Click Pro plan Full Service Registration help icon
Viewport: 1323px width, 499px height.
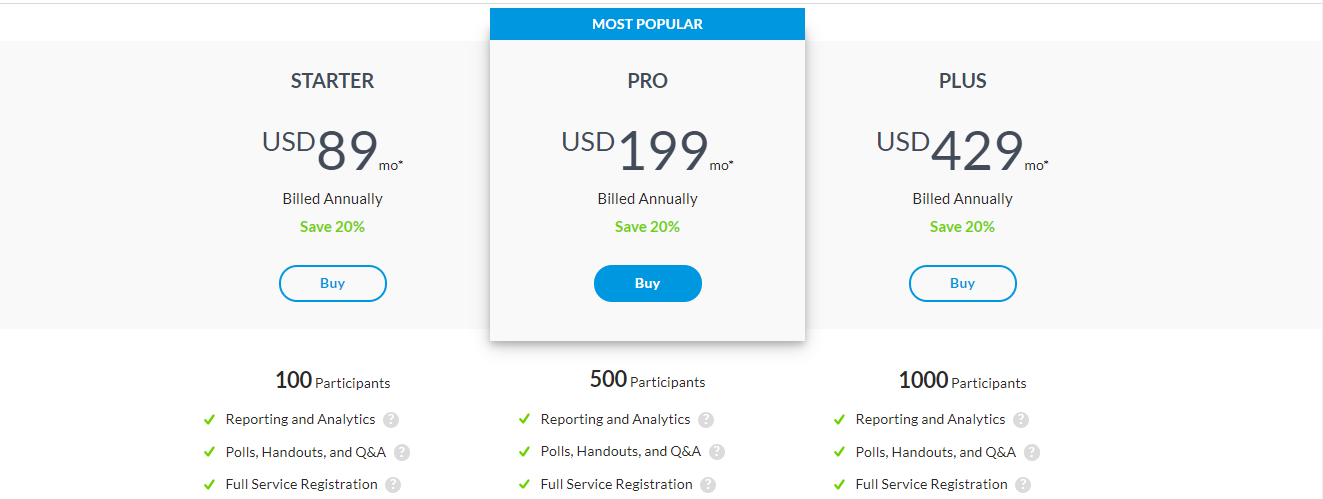(x=708, y=485)
